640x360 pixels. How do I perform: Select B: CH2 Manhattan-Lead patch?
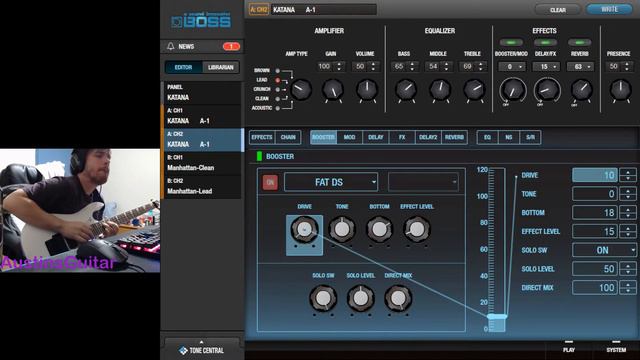(x=203, y=186)
